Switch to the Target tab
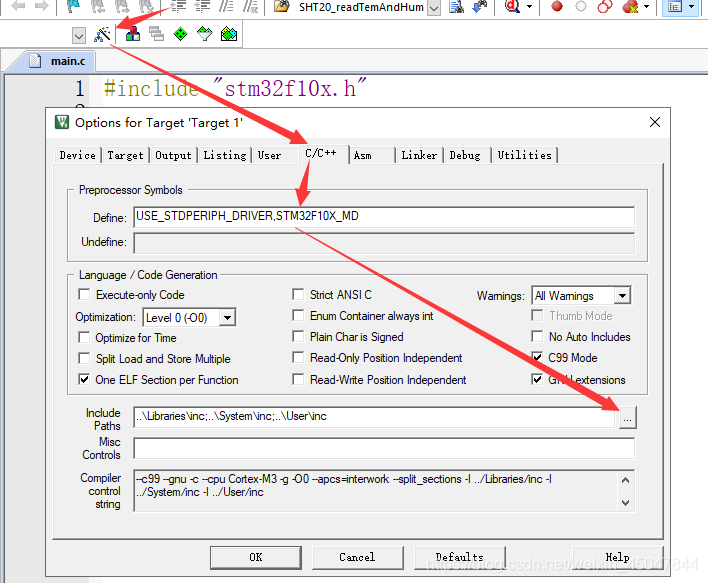708x583 pixels. (125, 155)
